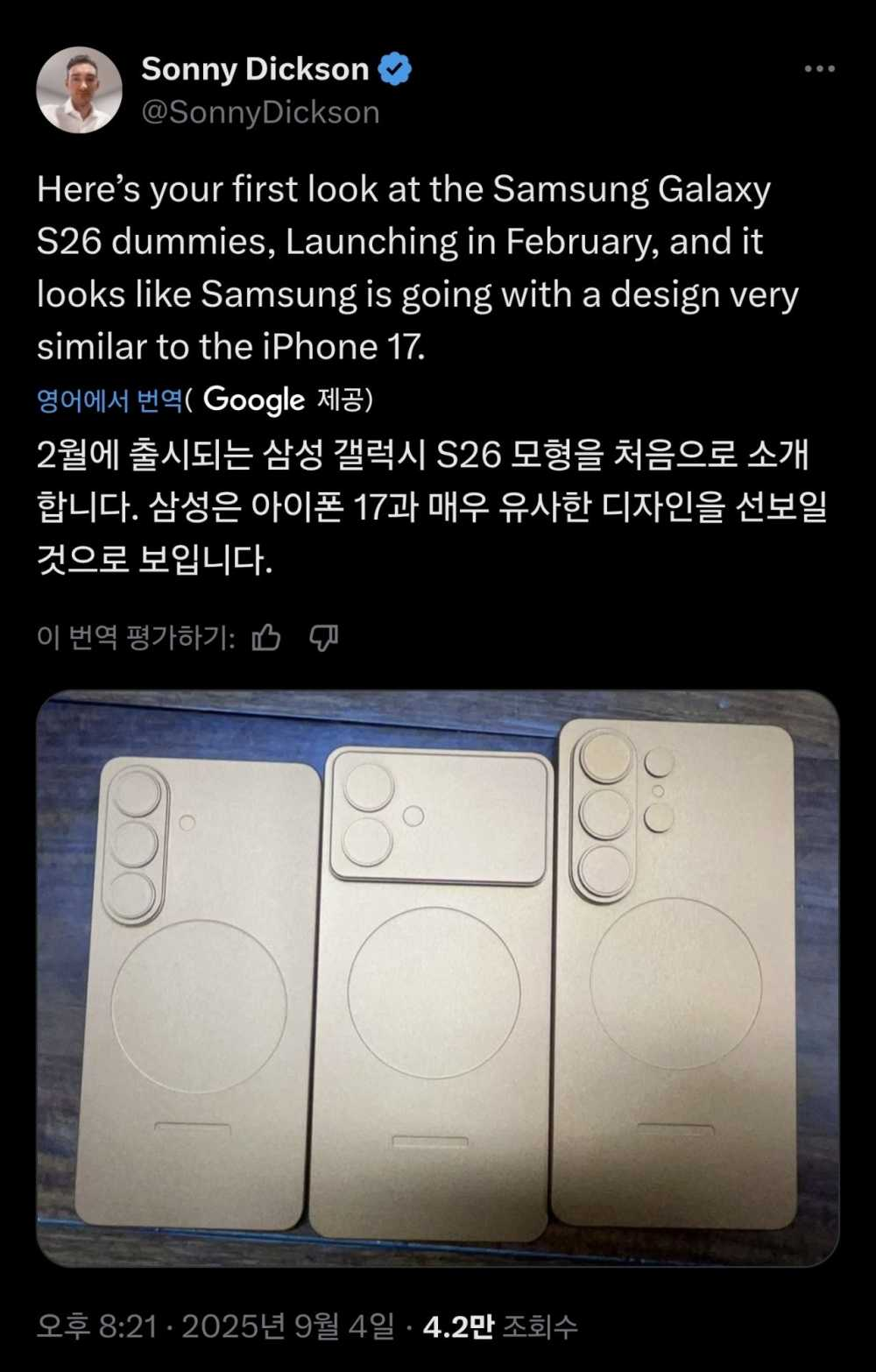Rate translation with thumbs down
Image resolution: width=876 pixels, height=1372 pixels.
point(324,638)
